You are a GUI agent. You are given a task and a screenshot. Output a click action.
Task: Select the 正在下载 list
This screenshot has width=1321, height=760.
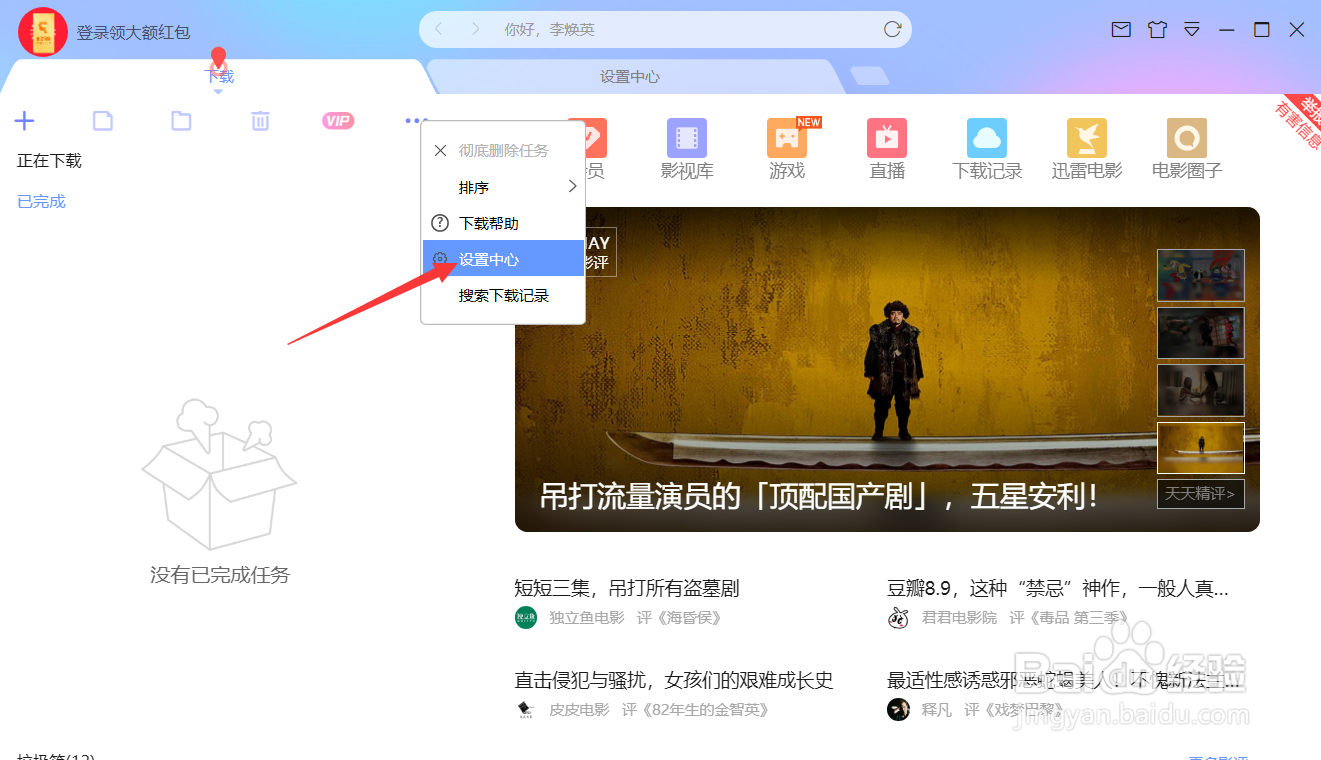(49, 161)
